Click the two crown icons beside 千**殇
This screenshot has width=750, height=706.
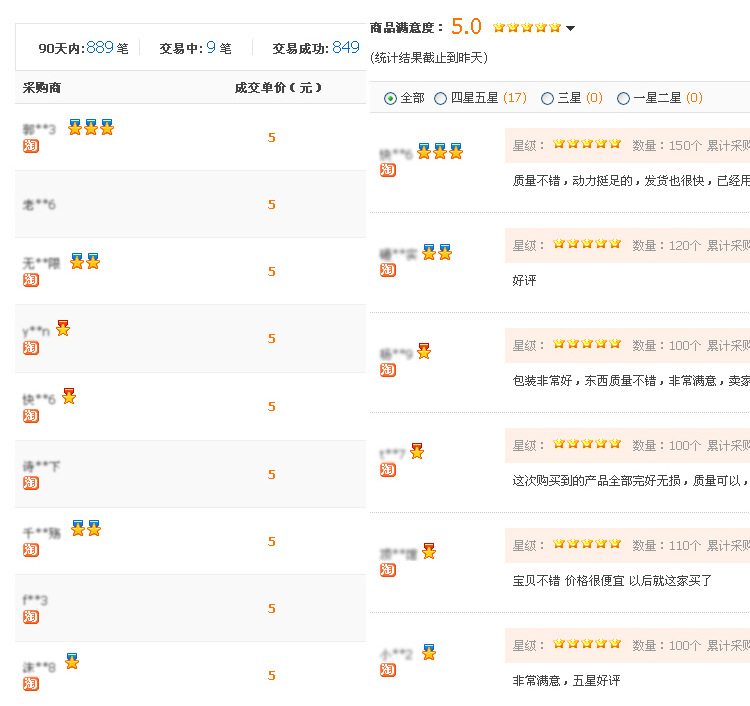click(x=86, y=528)
